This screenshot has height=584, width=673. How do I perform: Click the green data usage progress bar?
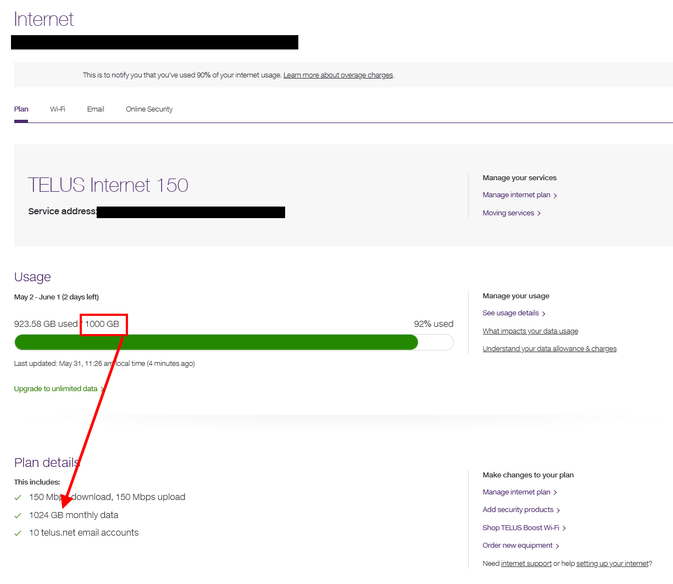tap(216, 342)
